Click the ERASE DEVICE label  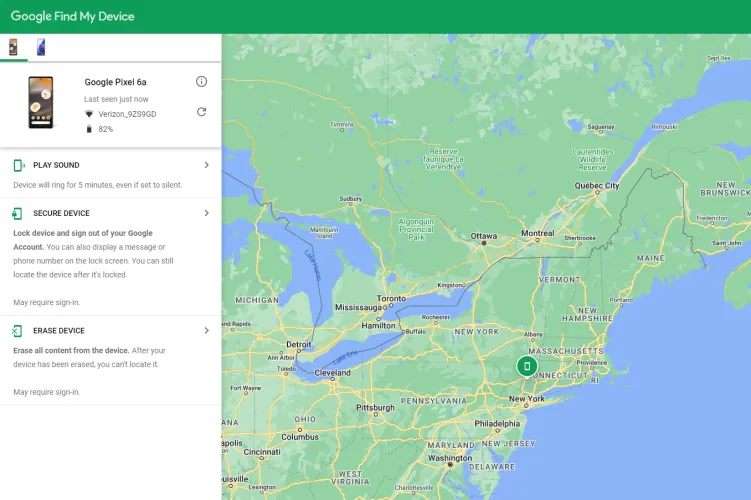click(58, 331)
